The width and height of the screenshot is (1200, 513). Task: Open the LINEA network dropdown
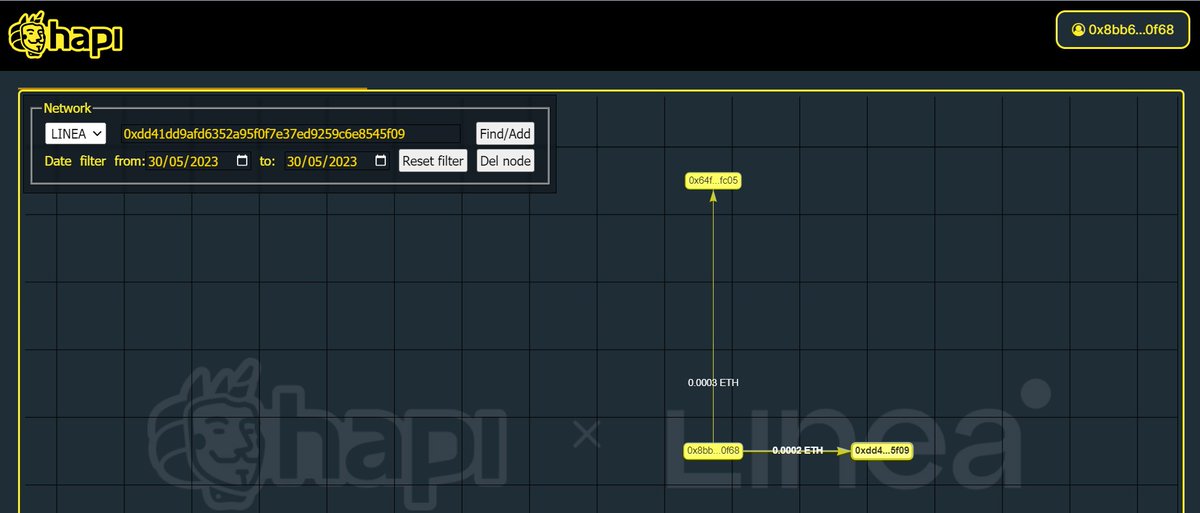pos(75,133)
